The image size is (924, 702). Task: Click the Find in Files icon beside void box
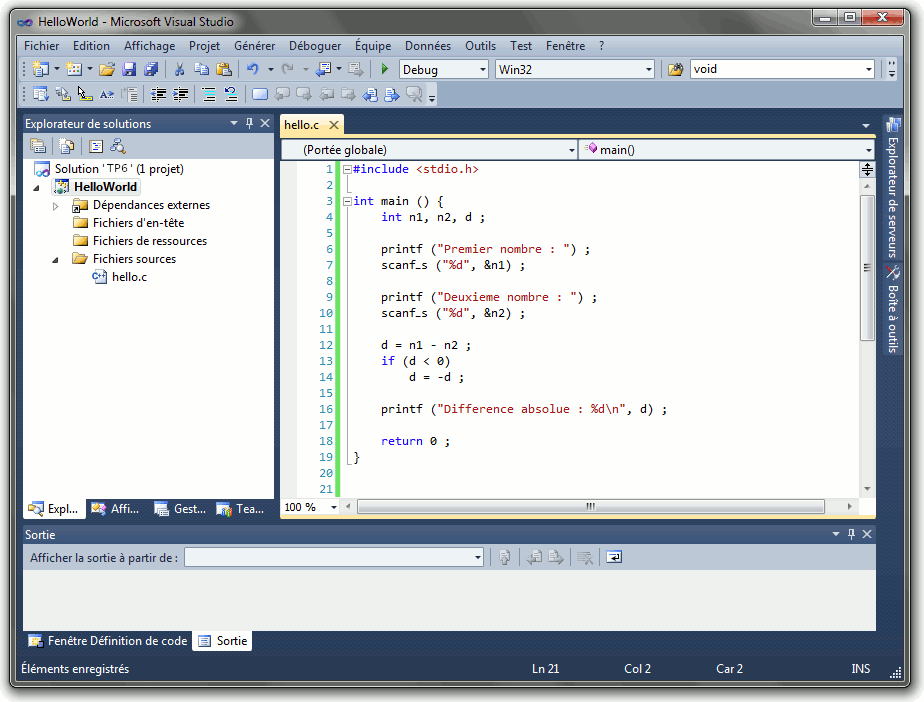pos(675,70)
